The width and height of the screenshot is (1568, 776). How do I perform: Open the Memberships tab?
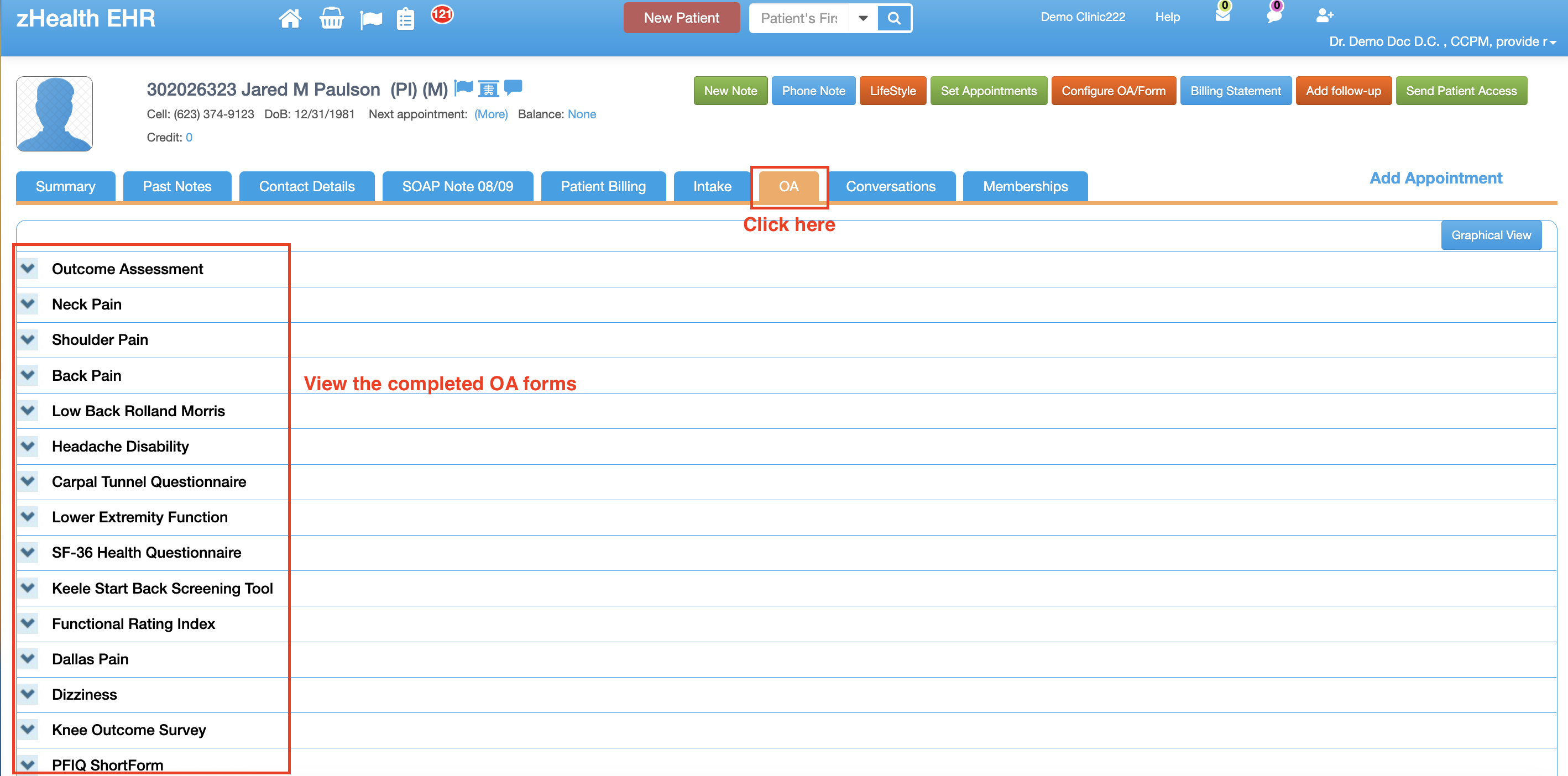(x=1026, y=186)
